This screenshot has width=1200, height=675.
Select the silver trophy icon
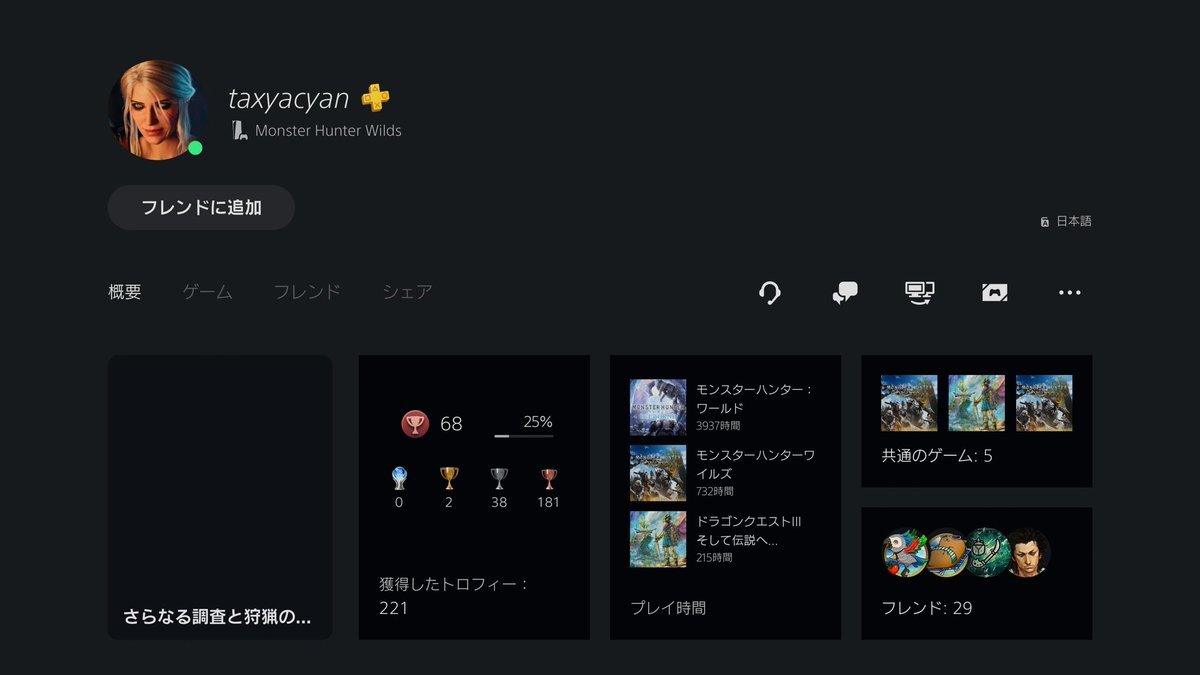(499, 478)
